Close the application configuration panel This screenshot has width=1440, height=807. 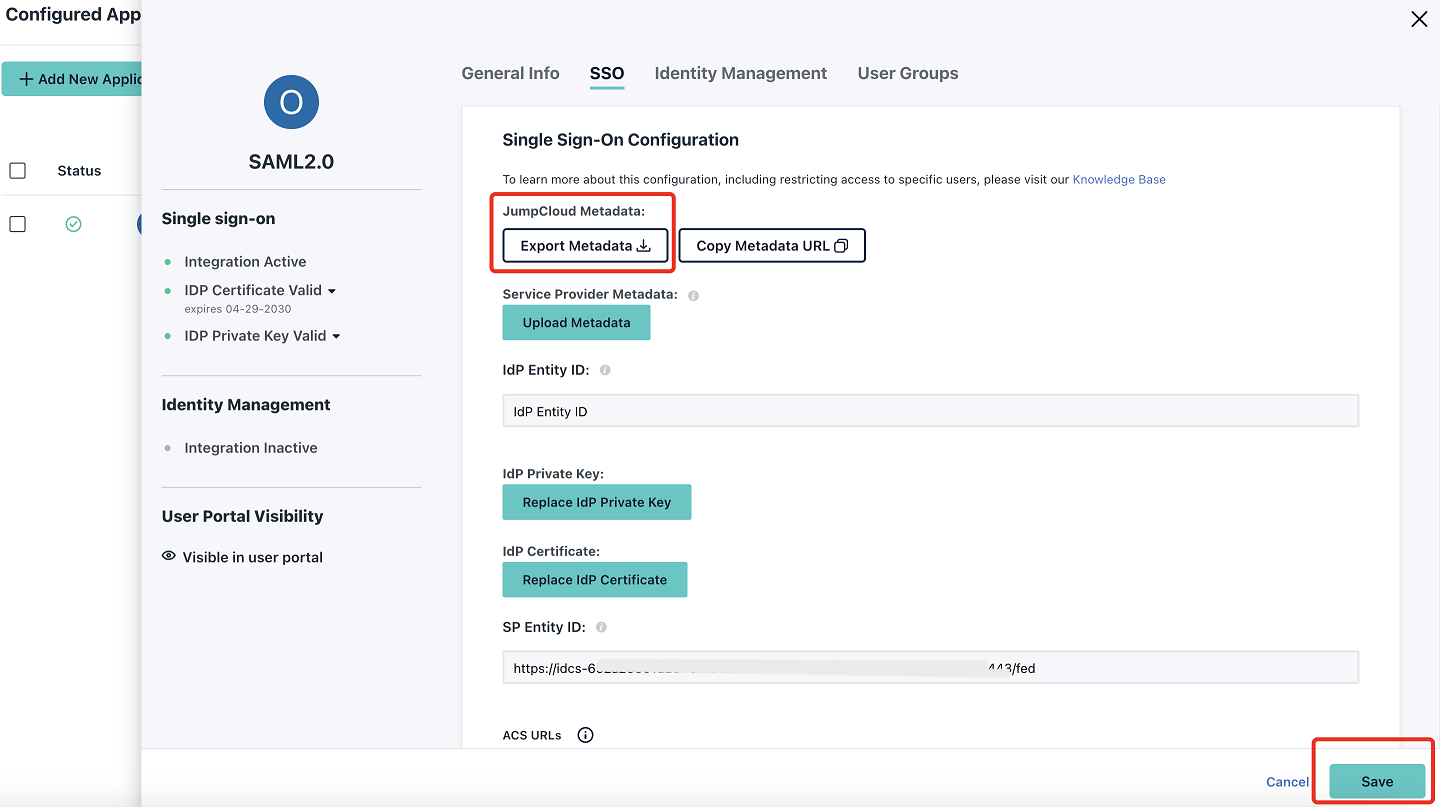tap(1418, 19)
